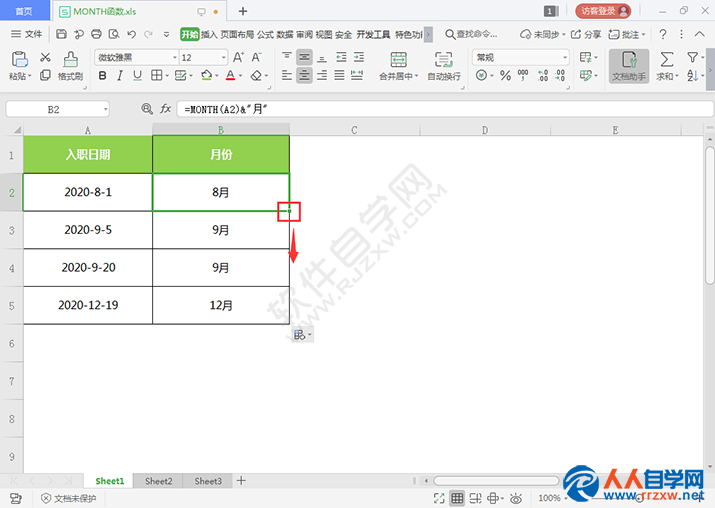The image size is (715, 508).
Task: Click the fill color bucket icon
Action: [207, 75]
